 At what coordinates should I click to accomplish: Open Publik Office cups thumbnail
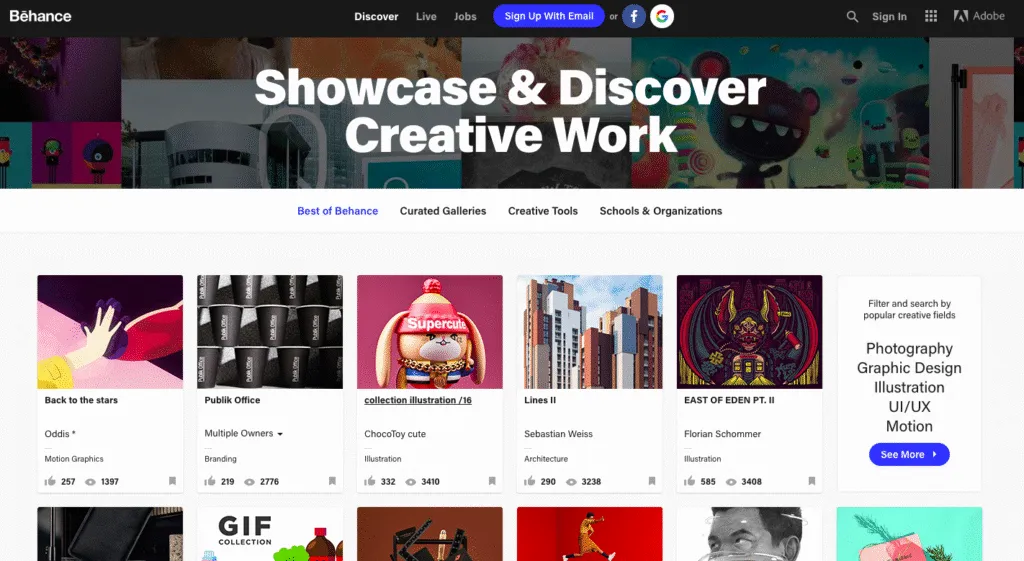(270, 332)
